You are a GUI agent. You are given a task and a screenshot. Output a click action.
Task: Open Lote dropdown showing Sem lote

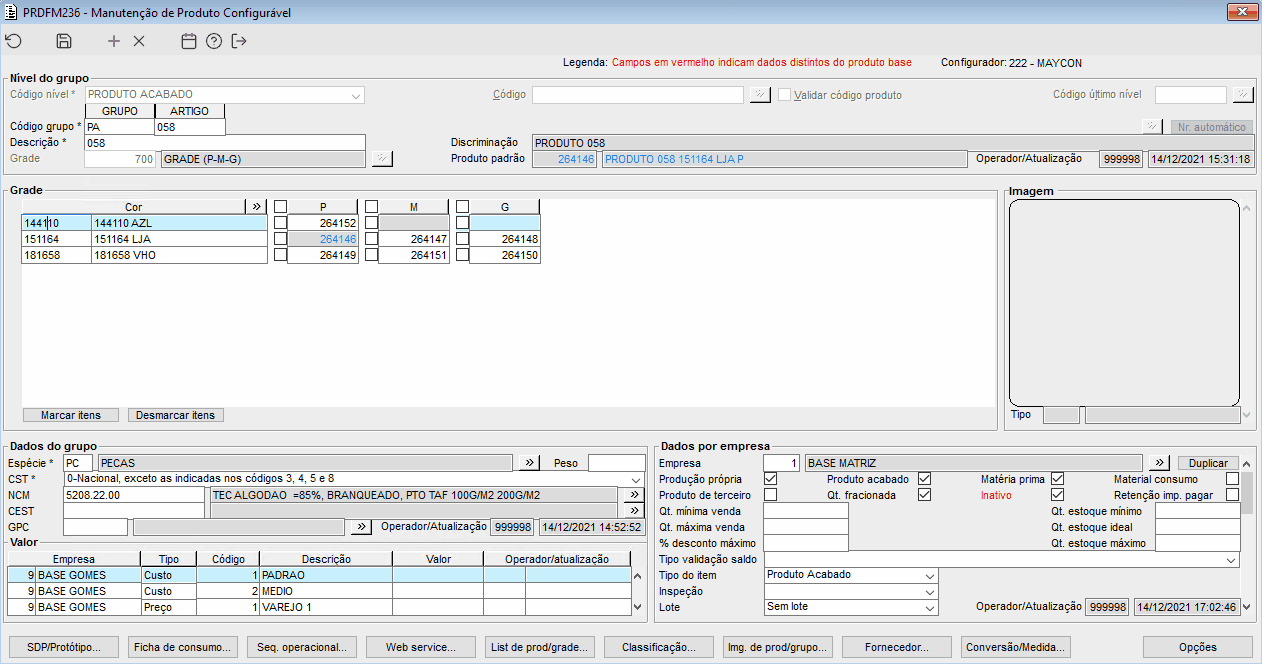(x=930, y=607)
